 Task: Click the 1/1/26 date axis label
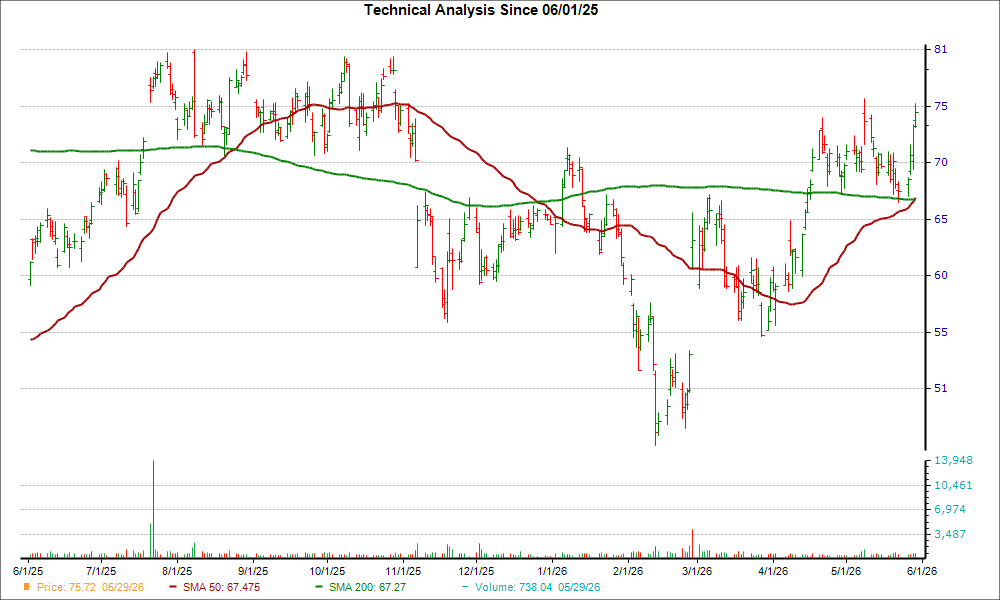[x=552, y=571]
